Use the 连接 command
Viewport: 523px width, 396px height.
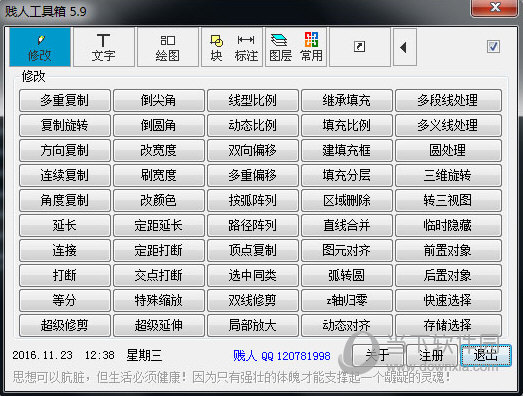tap(65, 250)
